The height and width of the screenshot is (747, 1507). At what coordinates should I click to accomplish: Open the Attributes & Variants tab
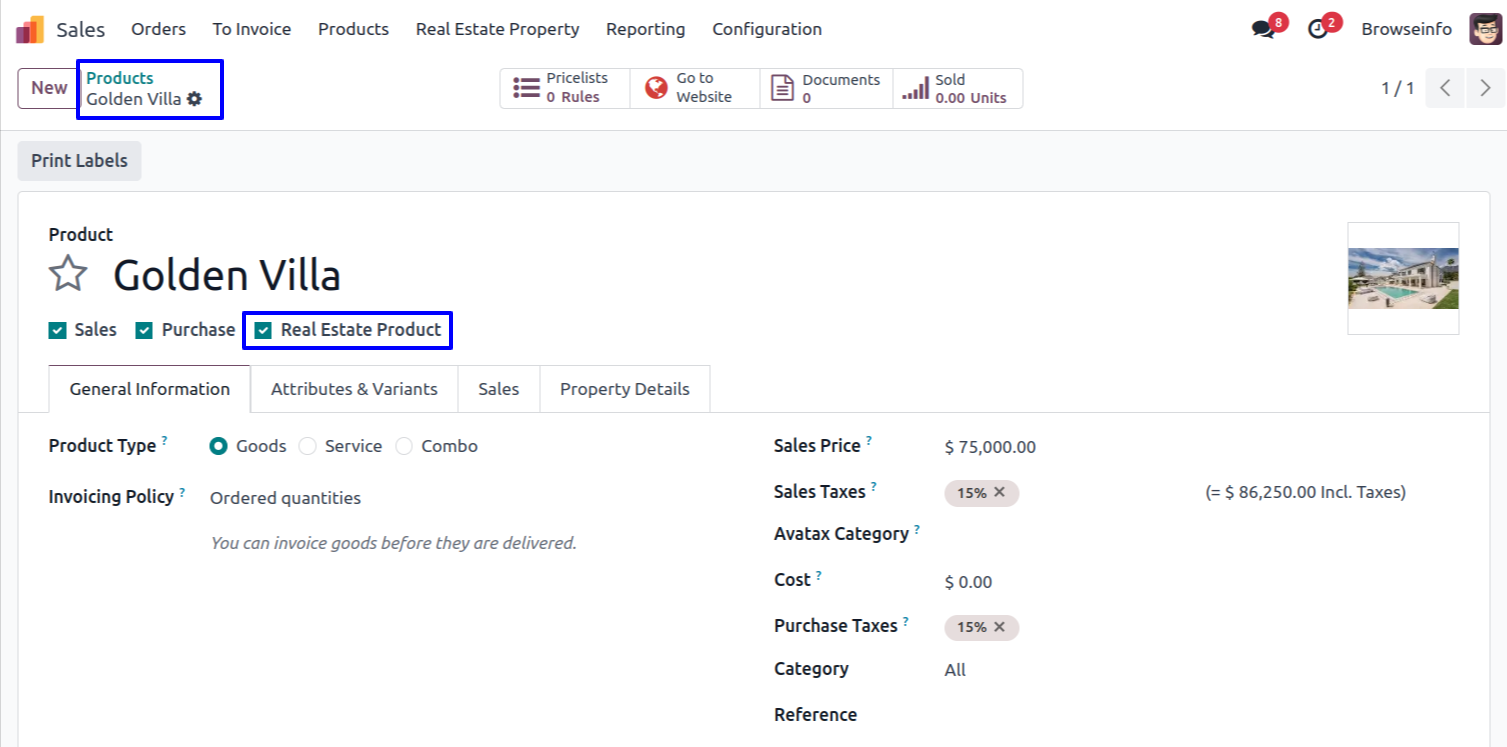click(x=354, y=389)
